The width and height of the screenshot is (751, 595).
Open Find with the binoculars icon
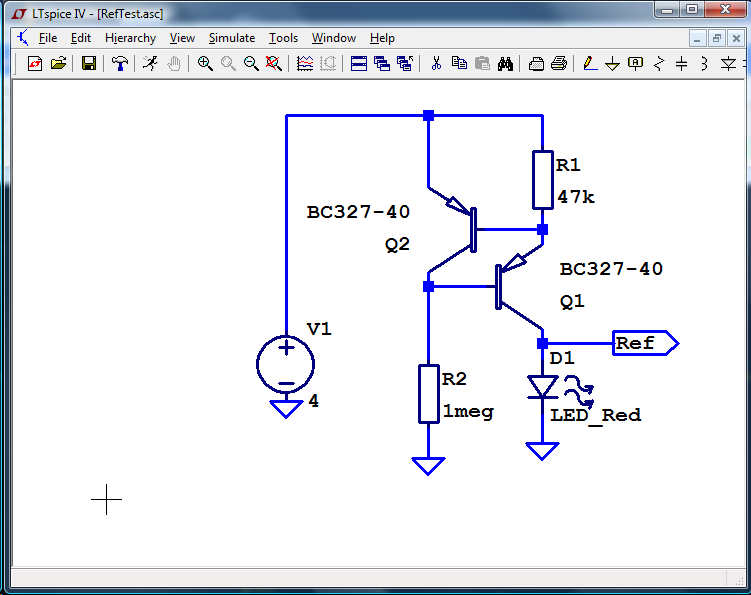pos(505,63)
